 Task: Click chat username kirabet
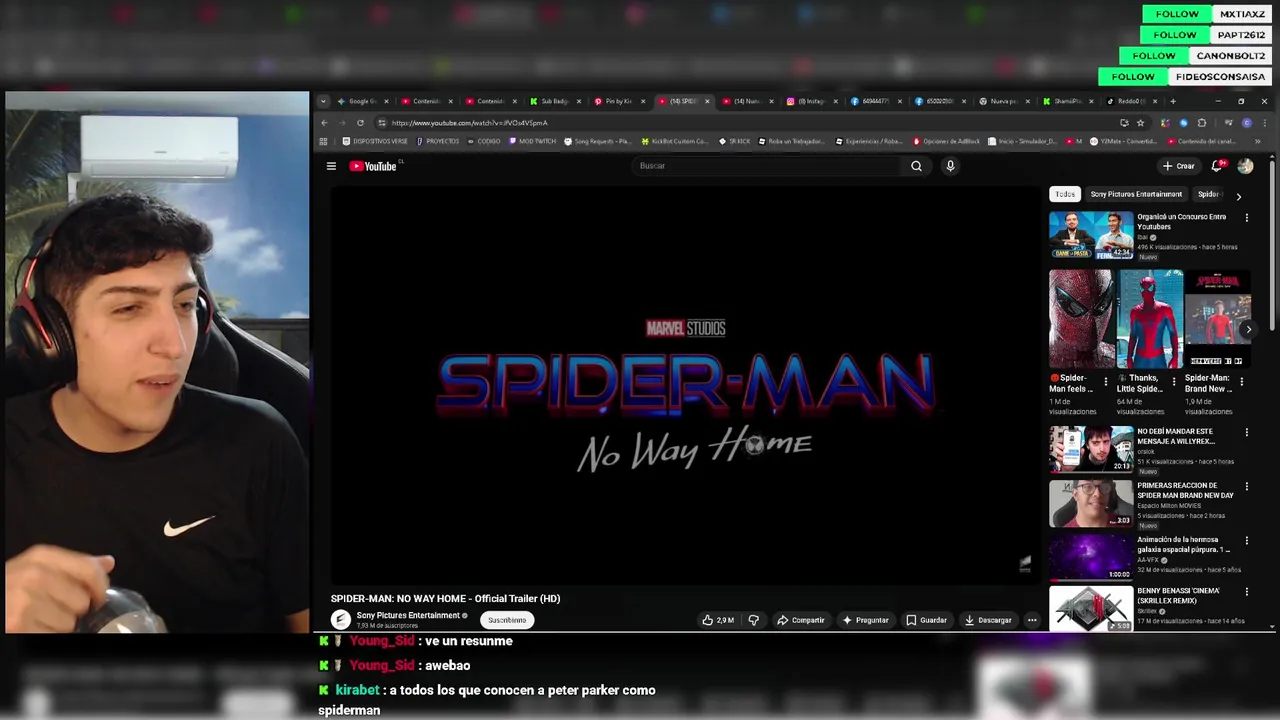pos(357,690)
